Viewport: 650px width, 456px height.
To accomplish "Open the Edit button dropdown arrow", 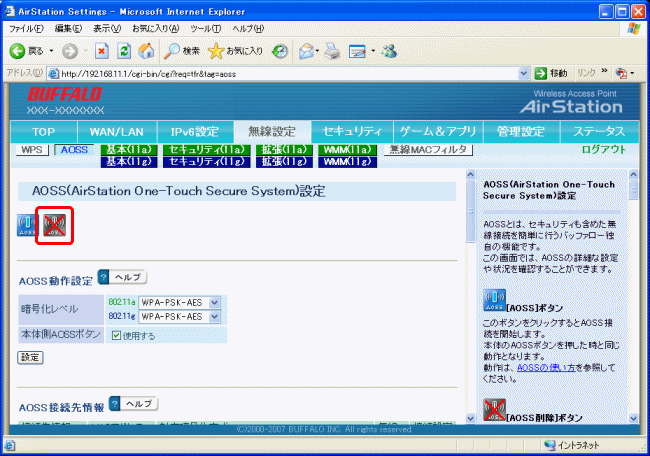I will (x=373, y=51).
